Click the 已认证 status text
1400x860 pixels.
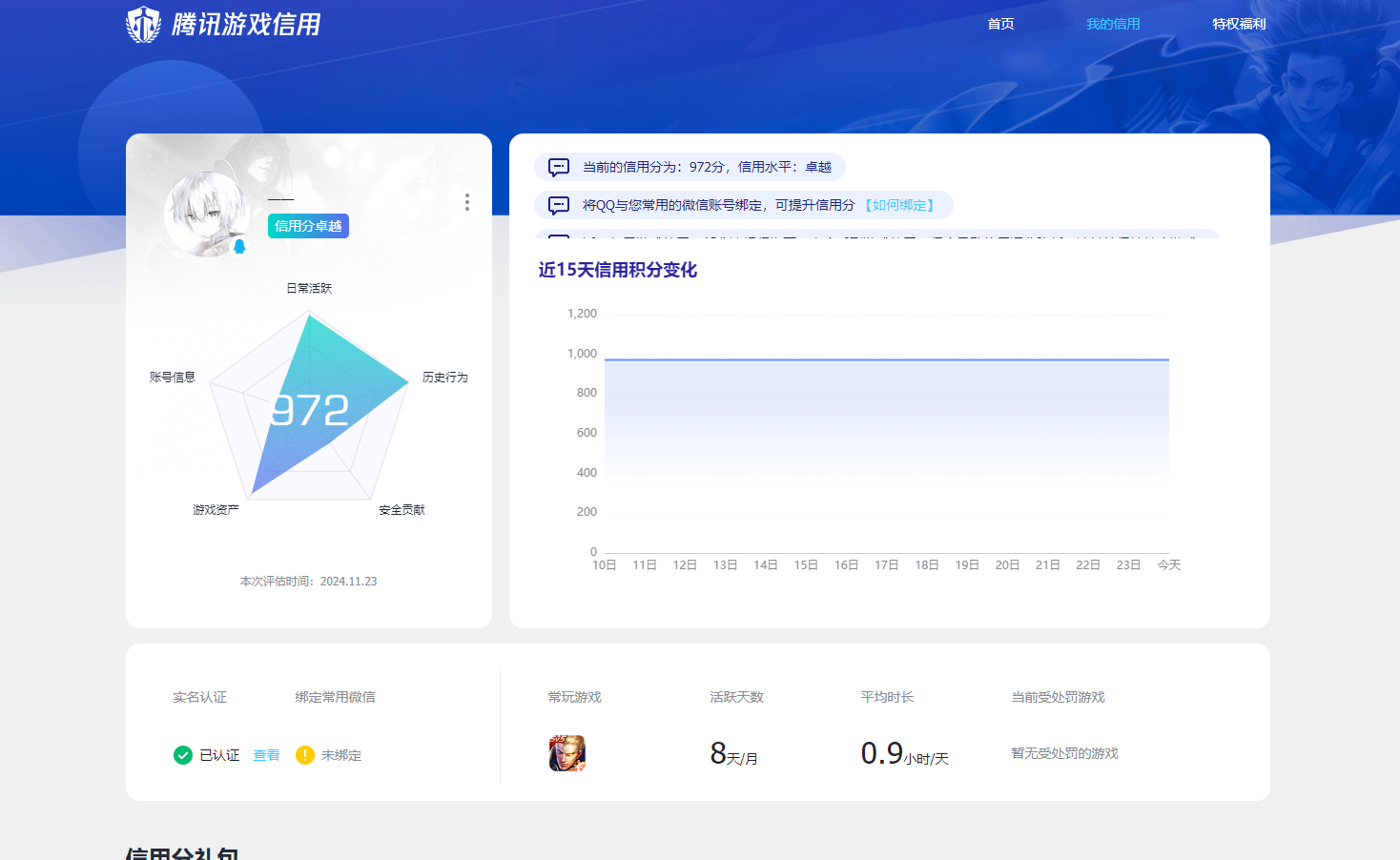click(219, 755)
